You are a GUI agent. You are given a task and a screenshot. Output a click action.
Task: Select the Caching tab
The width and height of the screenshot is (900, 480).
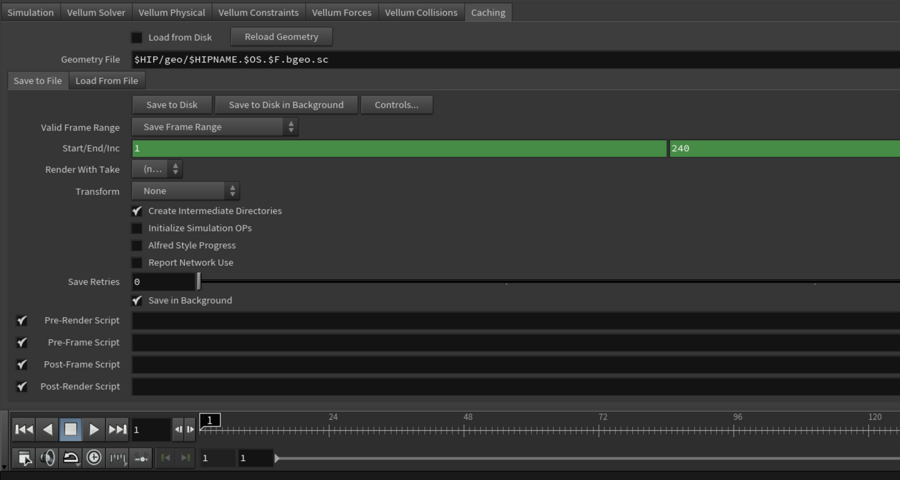pos(488,12)
